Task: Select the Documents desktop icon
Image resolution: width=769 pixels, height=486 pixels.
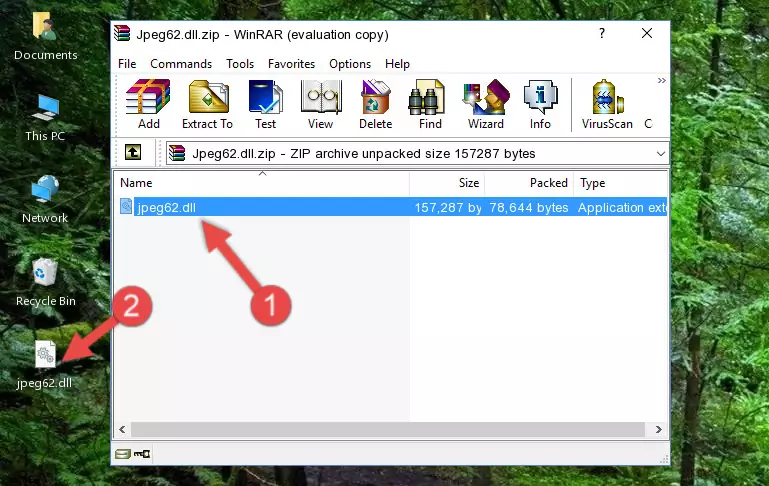Action: coord(45,37)
